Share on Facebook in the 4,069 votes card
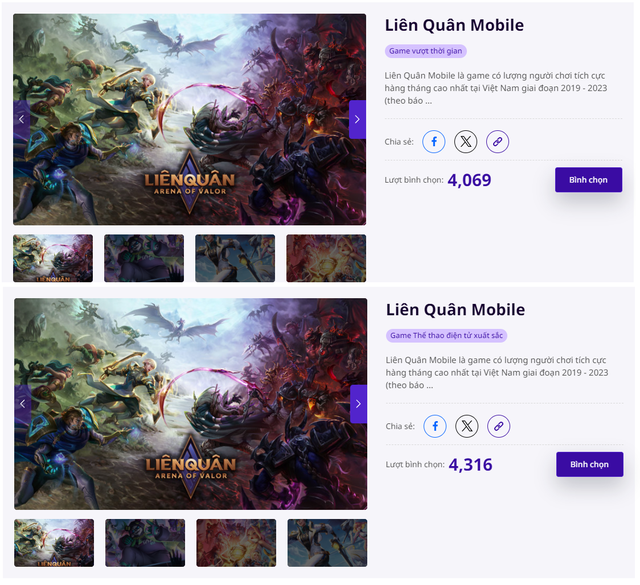The image size is (640, 585). [433, 142]
